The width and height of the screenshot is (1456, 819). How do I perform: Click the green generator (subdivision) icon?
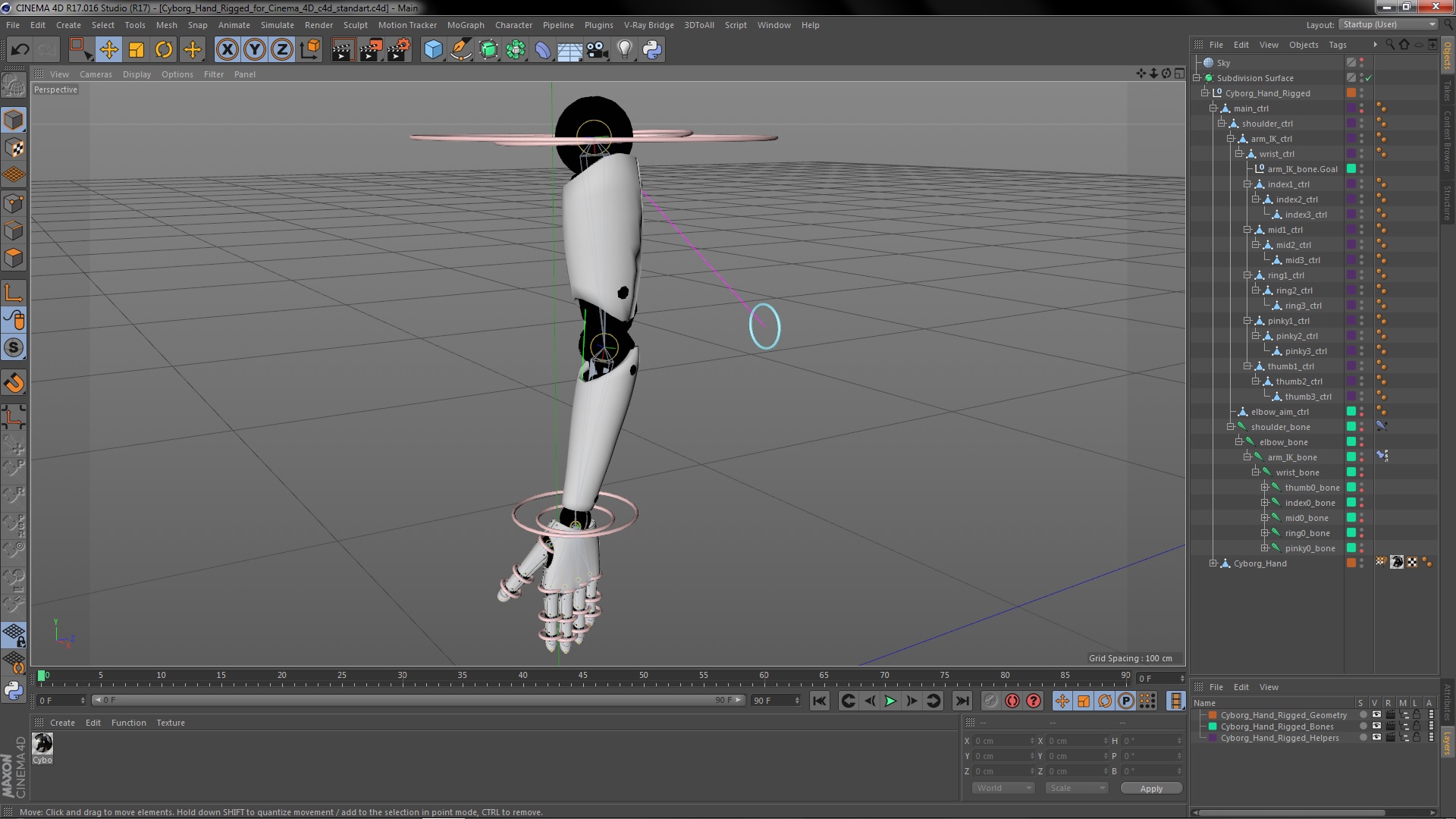(x=488, y=50)
